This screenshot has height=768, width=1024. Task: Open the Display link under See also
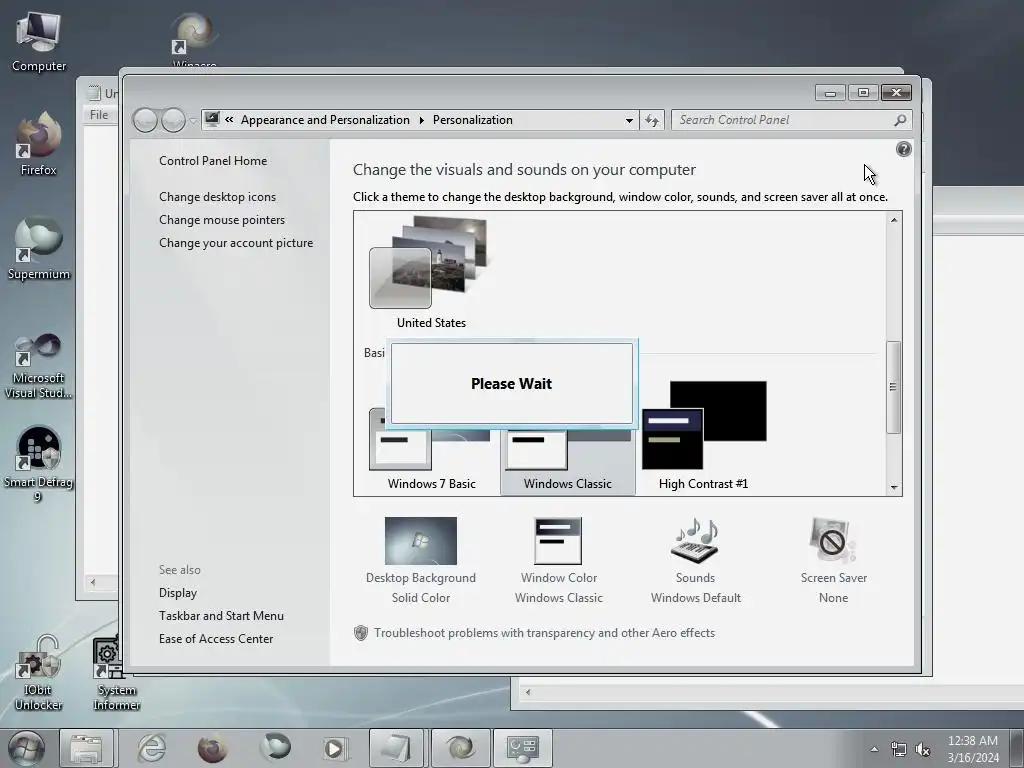click(x=178, y=592)
